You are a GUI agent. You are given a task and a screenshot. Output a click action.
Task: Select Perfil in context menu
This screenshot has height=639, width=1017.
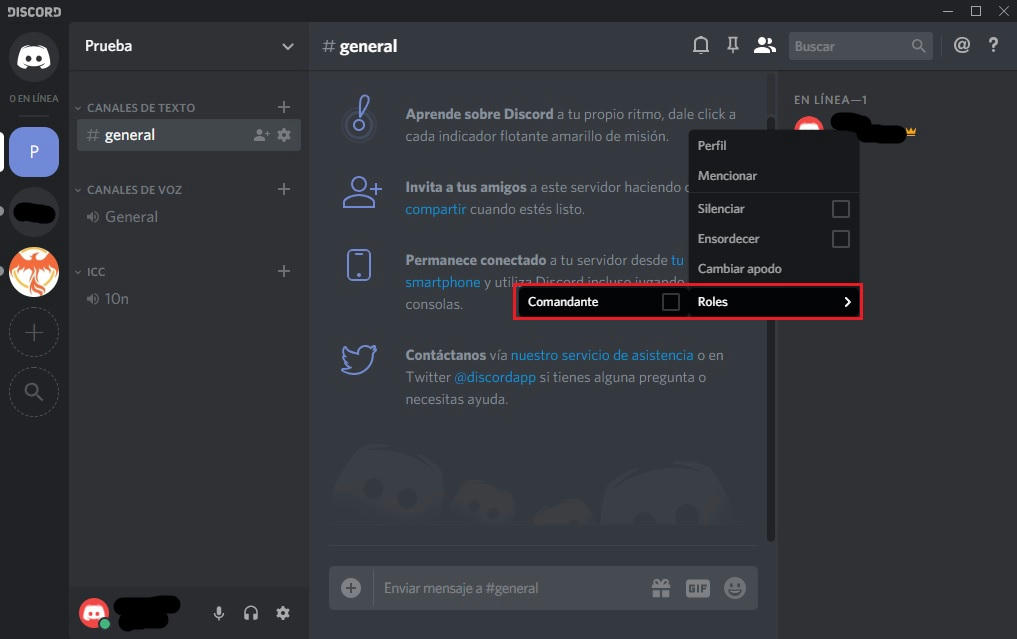point(774,146)
